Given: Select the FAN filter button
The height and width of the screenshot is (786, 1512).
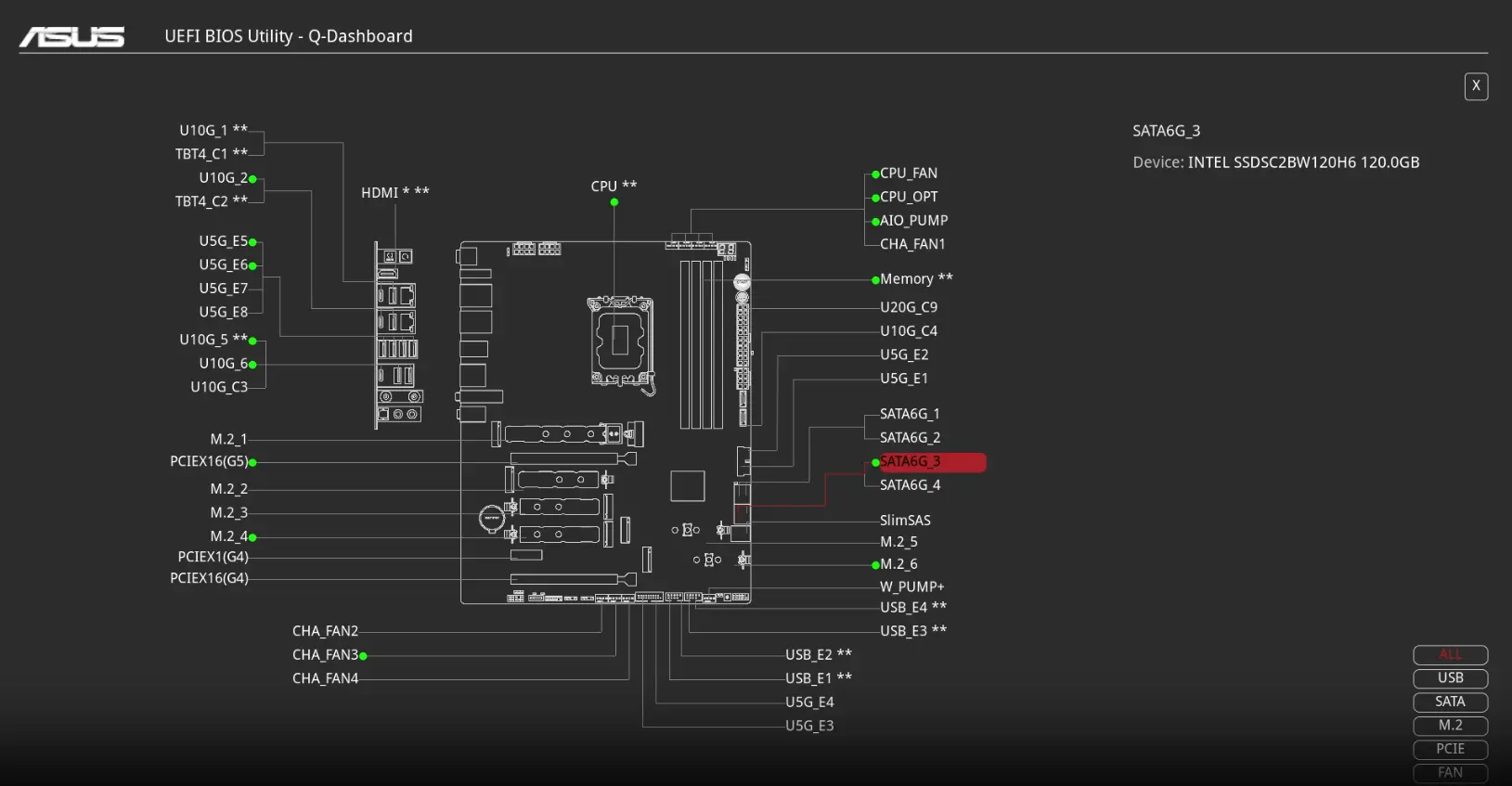Looking at the screenshot, I should click(x=1450, y=773).
